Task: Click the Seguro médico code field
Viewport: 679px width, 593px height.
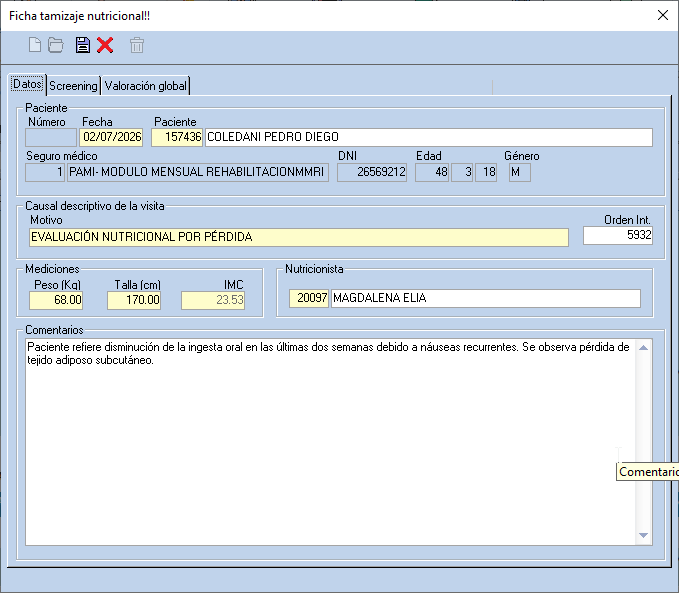Action: pos(45,172)
